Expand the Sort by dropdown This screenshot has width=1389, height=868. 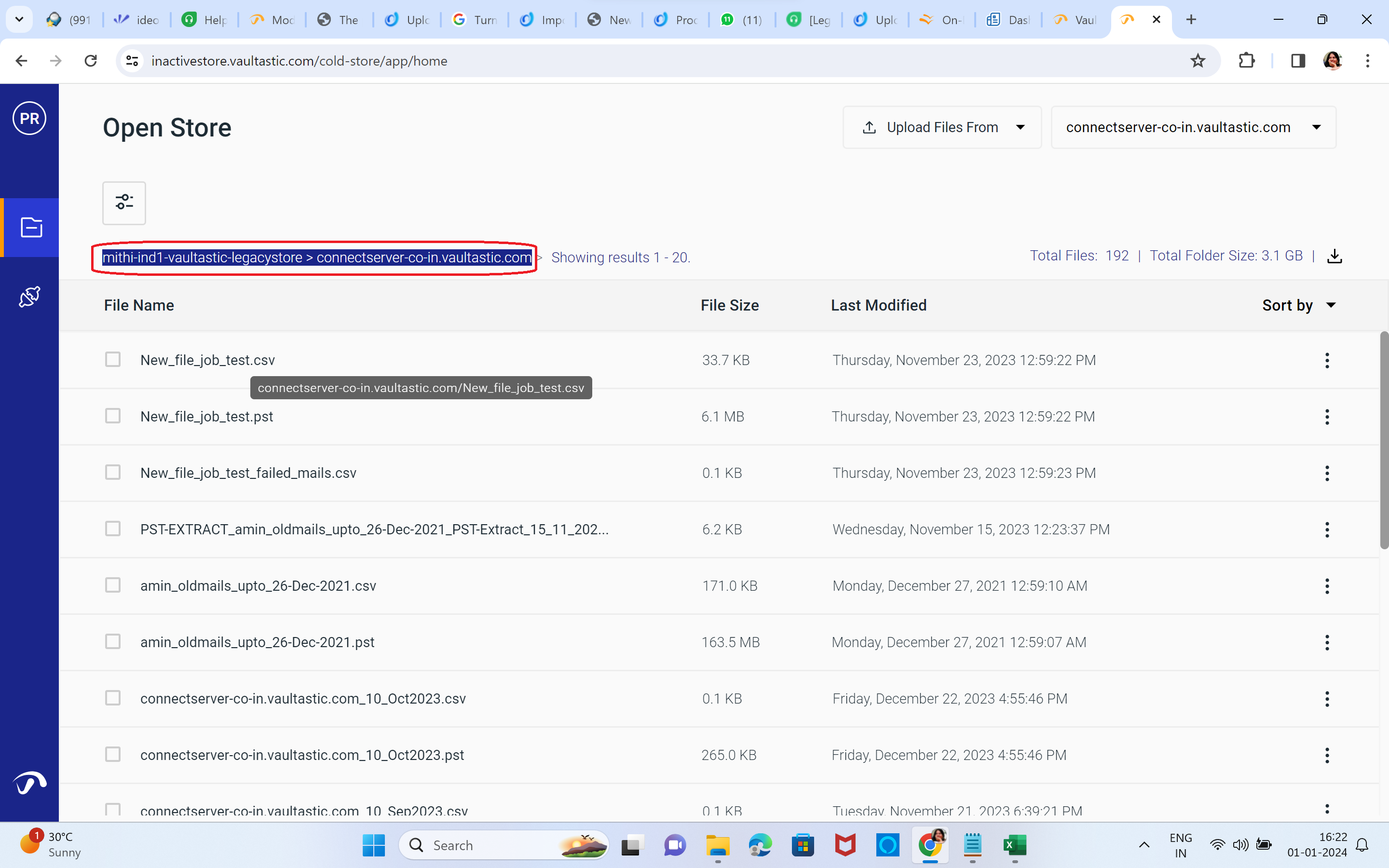pyautogui.click(x=1298, y=305)
